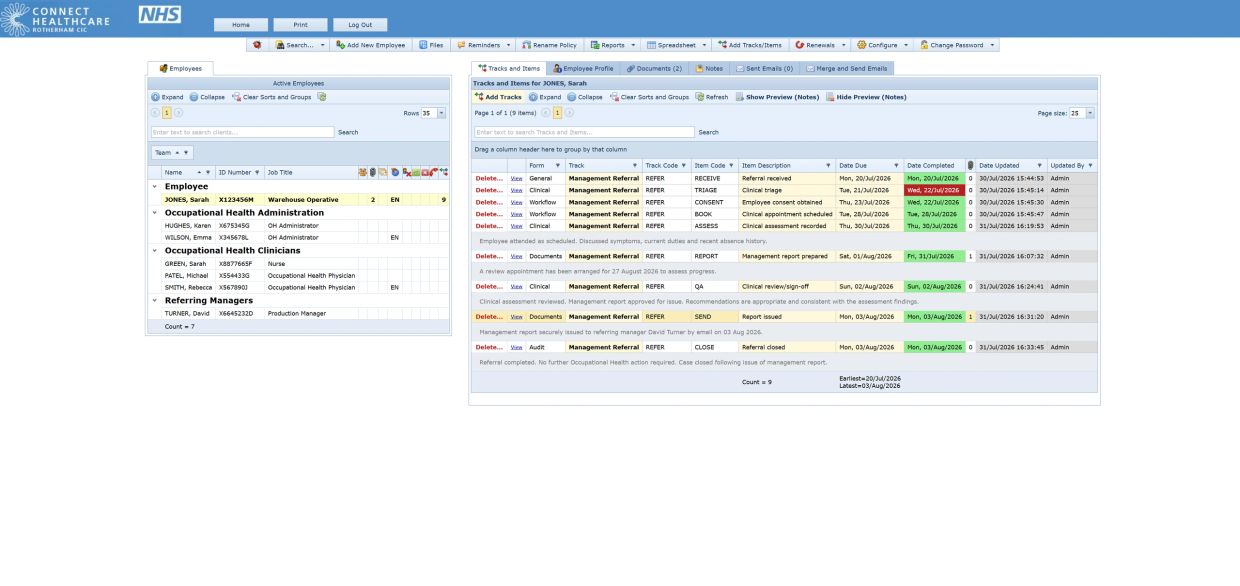Click the Add Tracks/Items toolbar button
The height and width of the screenshot is (586, 1240).
(x=750, y=45)
